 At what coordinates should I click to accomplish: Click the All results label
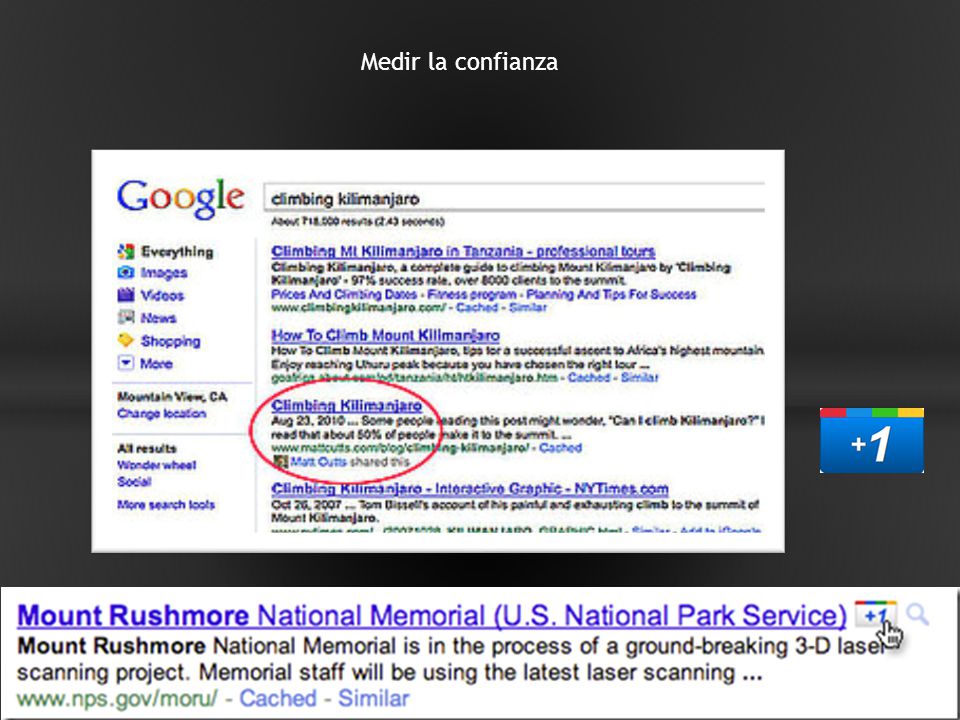coord(147,448)
